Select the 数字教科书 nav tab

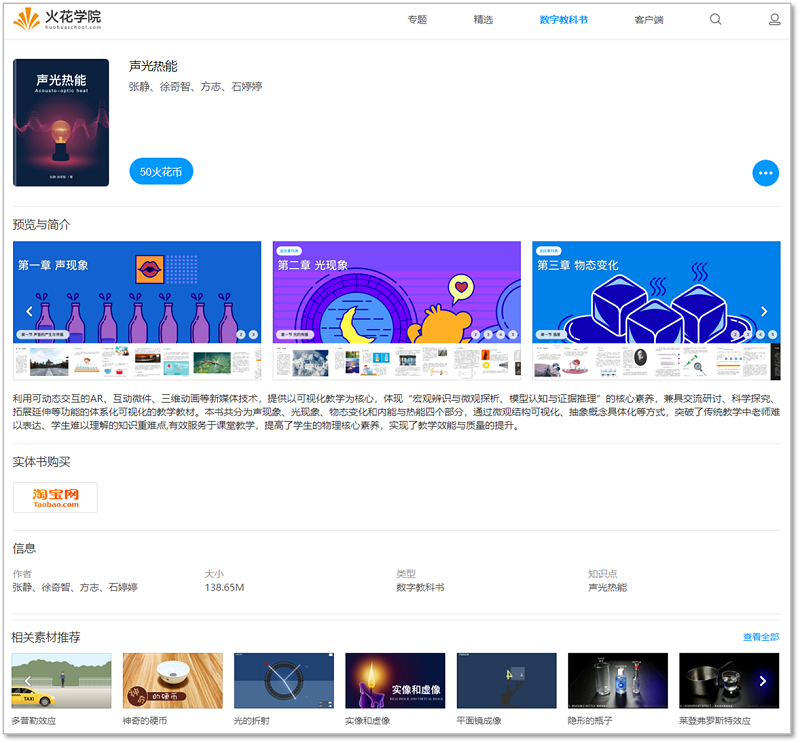click(x=563, y=20)
